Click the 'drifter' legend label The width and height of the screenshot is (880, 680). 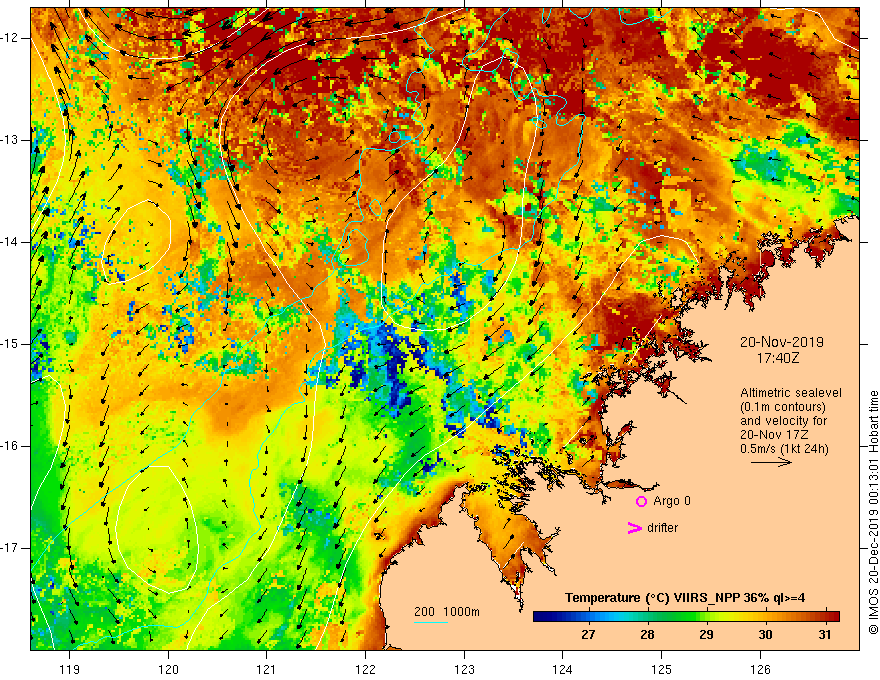tap(662, 528)
